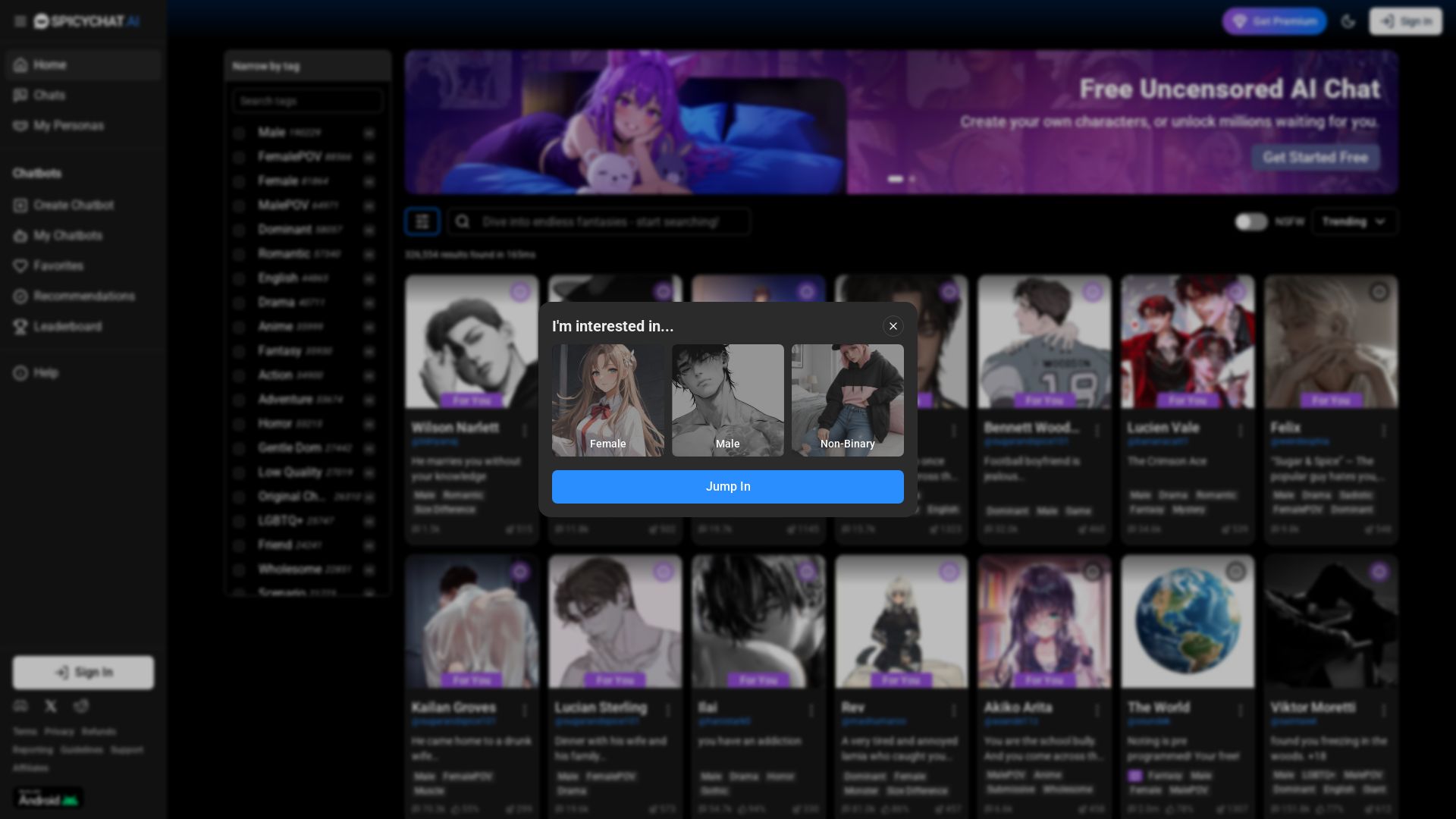Check the Anime tag checkbox
Viewport: 1456px width, 819px height.
239,327
